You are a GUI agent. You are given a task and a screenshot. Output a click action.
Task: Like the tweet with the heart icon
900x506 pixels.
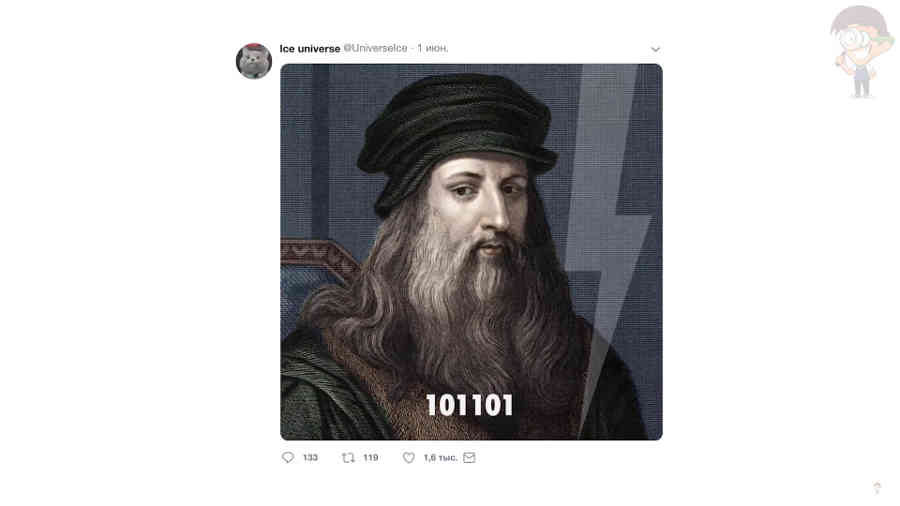tap(409, 457)
